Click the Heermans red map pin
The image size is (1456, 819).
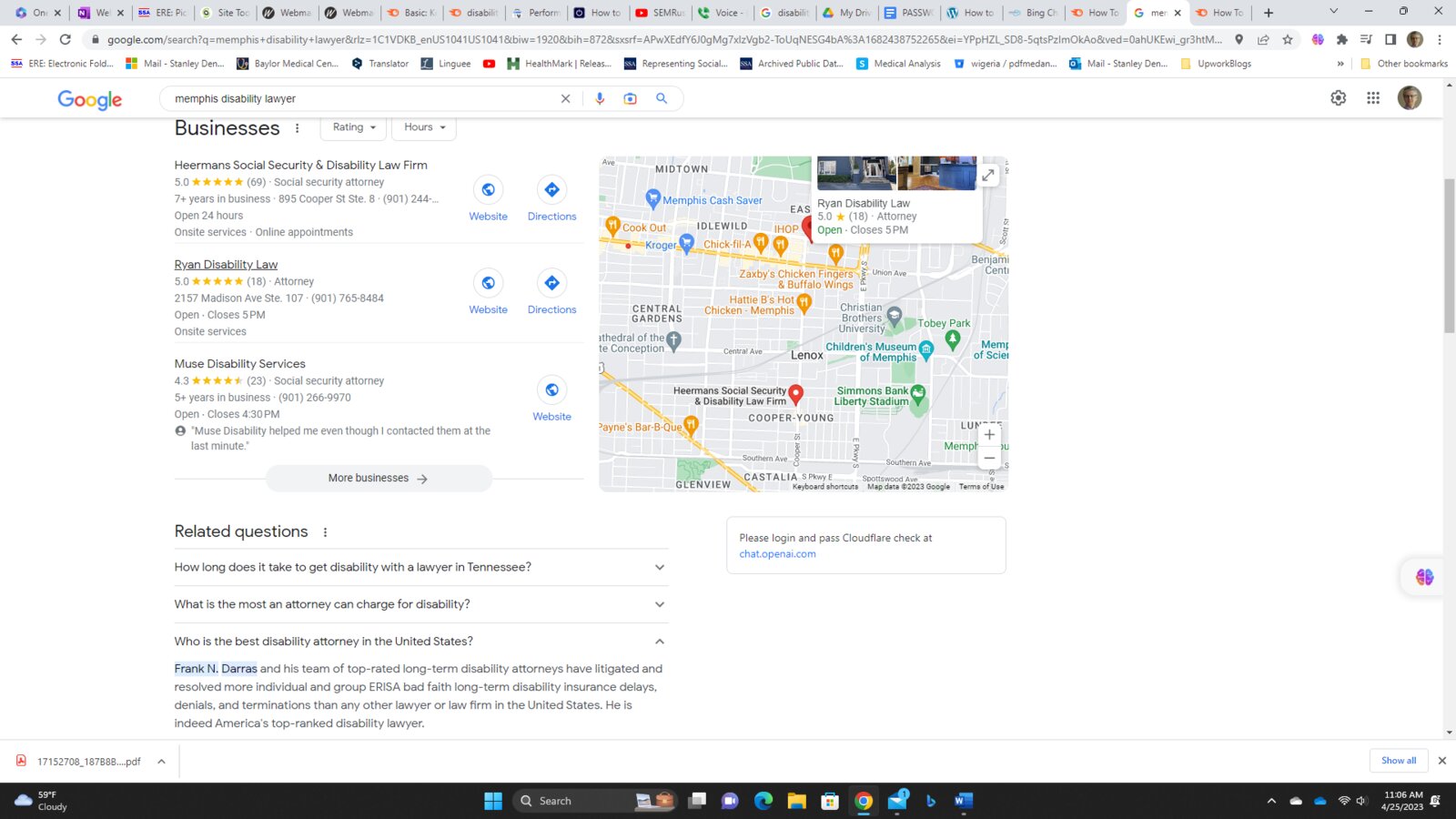point(795,393)
